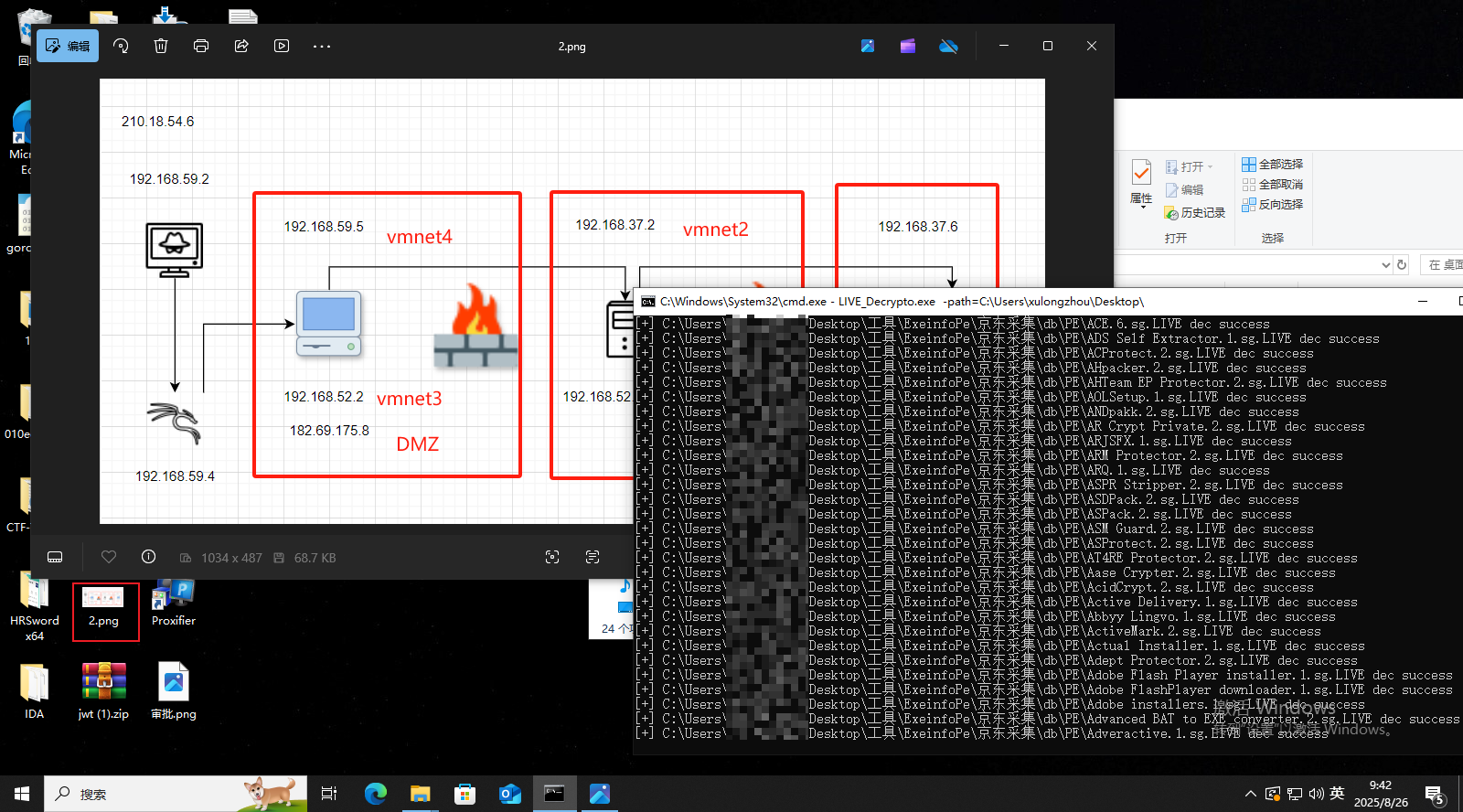
Task: Share the image via the share icon
Action: tap(241, 46)
